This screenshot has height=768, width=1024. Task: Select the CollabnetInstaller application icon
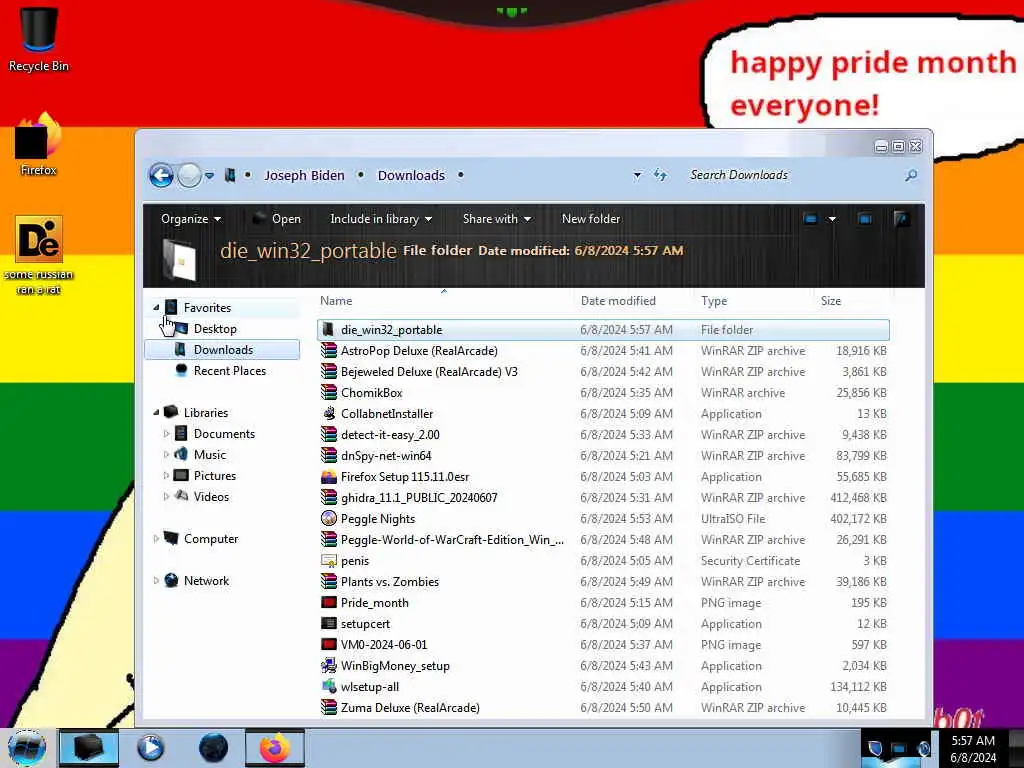329,413
